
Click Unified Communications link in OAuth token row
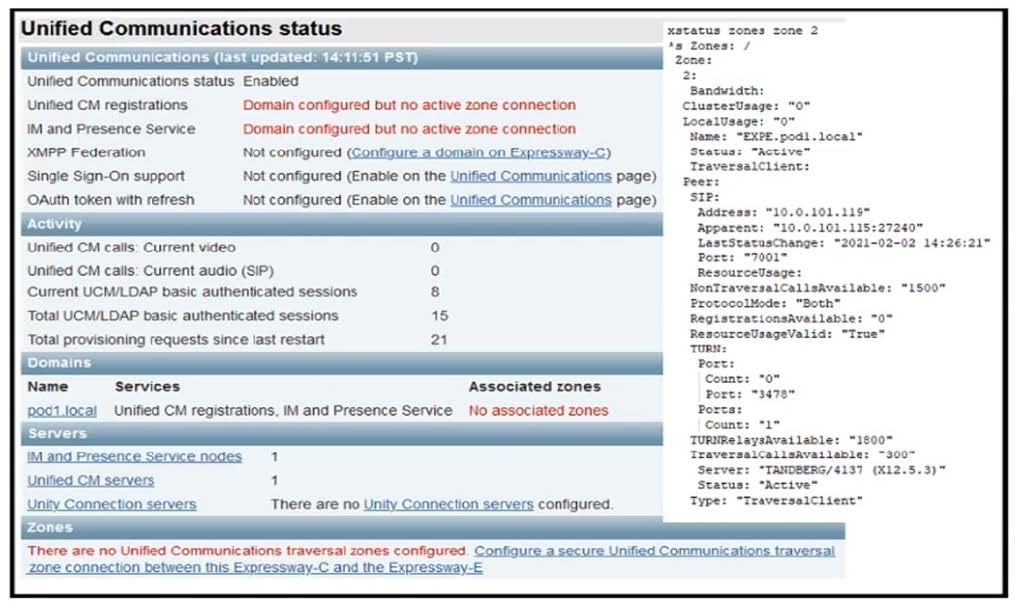point(530,200)
